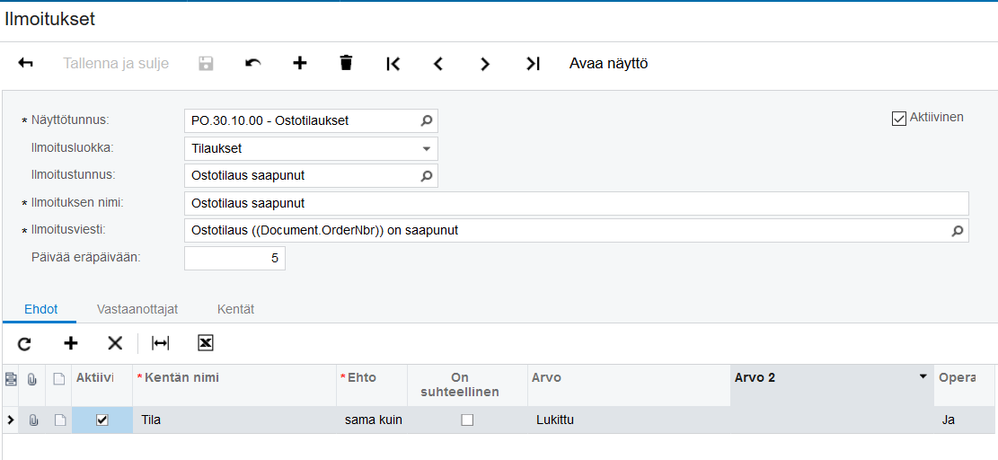Screen dimensions: 998x460
Task: Click the grid refresh icon
Action: [25, 343]
